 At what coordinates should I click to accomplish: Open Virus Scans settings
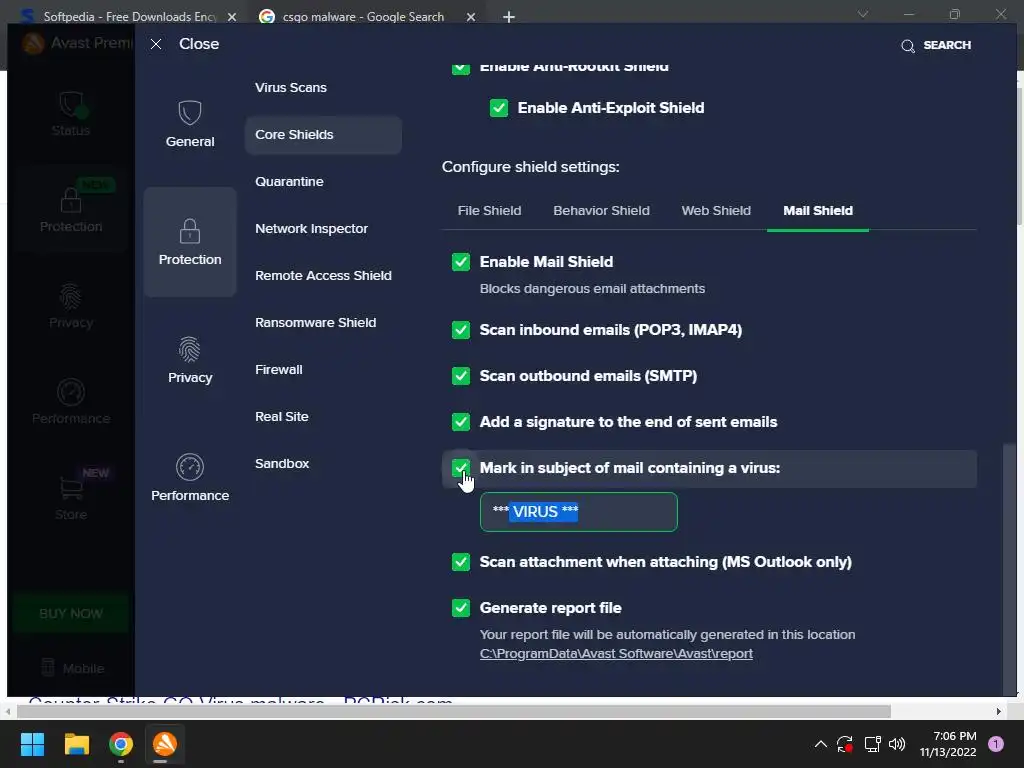click(x=291, y=88)
